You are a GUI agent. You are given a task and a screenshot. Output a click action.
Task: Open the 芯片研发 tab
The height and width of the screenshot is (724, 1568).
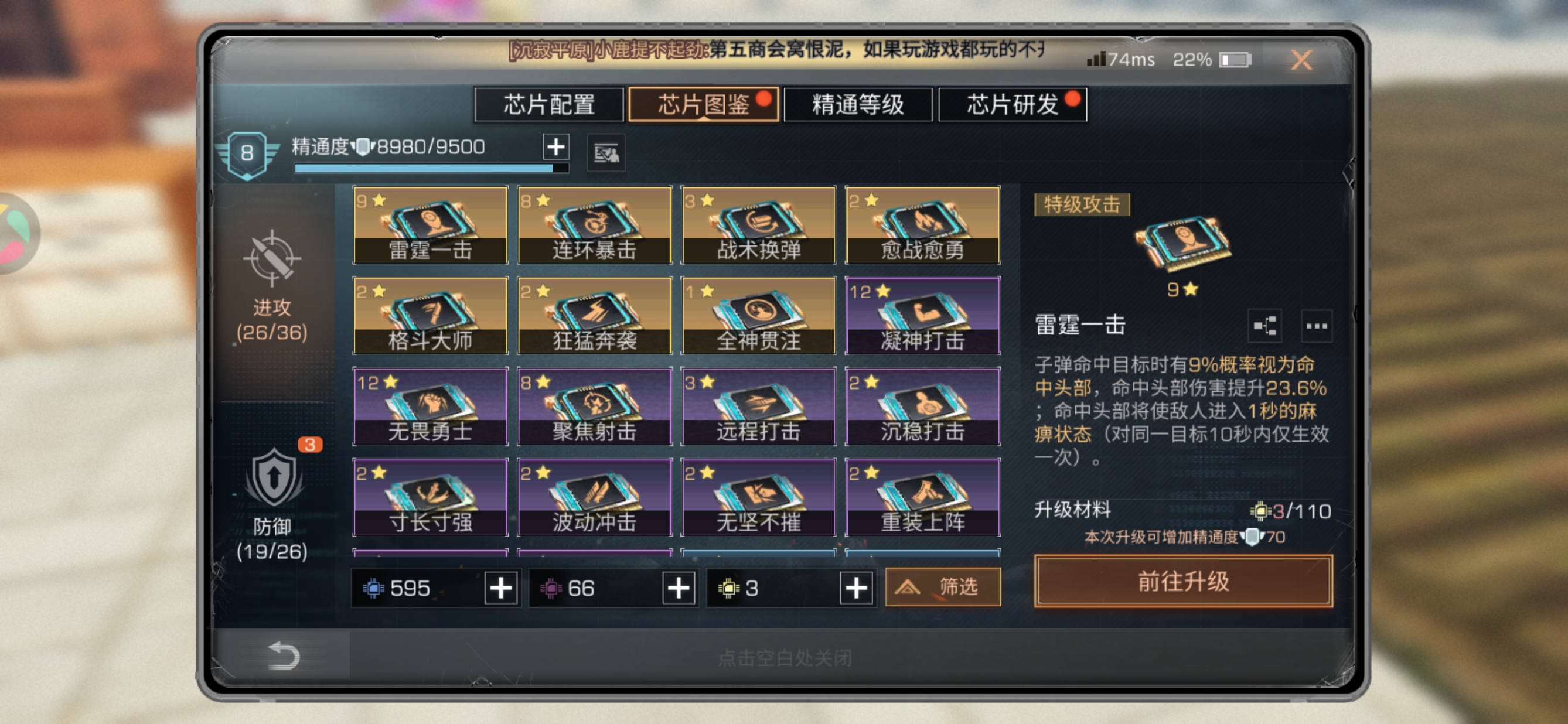1013,105
